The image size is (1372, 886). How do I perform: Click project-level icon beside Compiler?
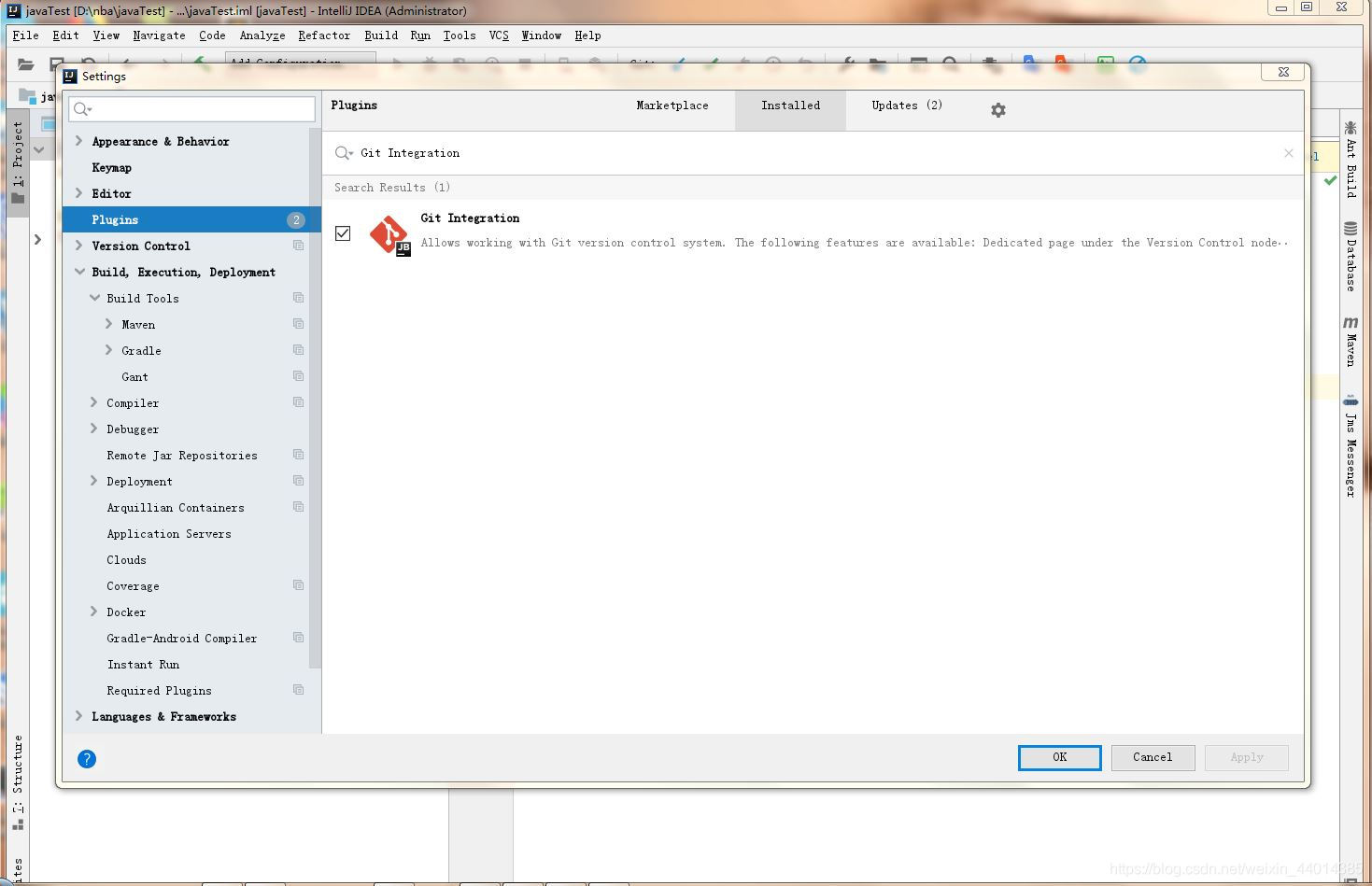click(x=299, y=402)
